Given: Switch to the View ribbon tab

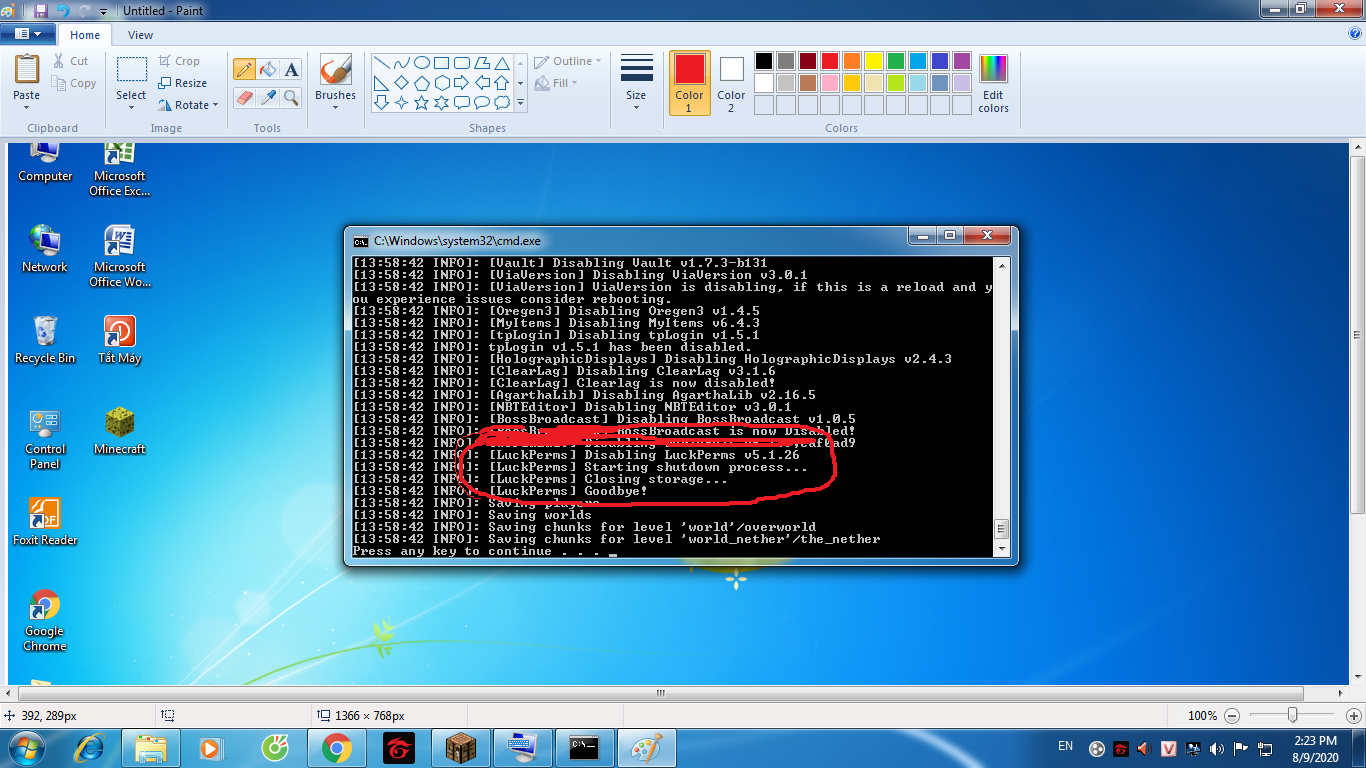Looking at the screenshot, I should 141,35.
